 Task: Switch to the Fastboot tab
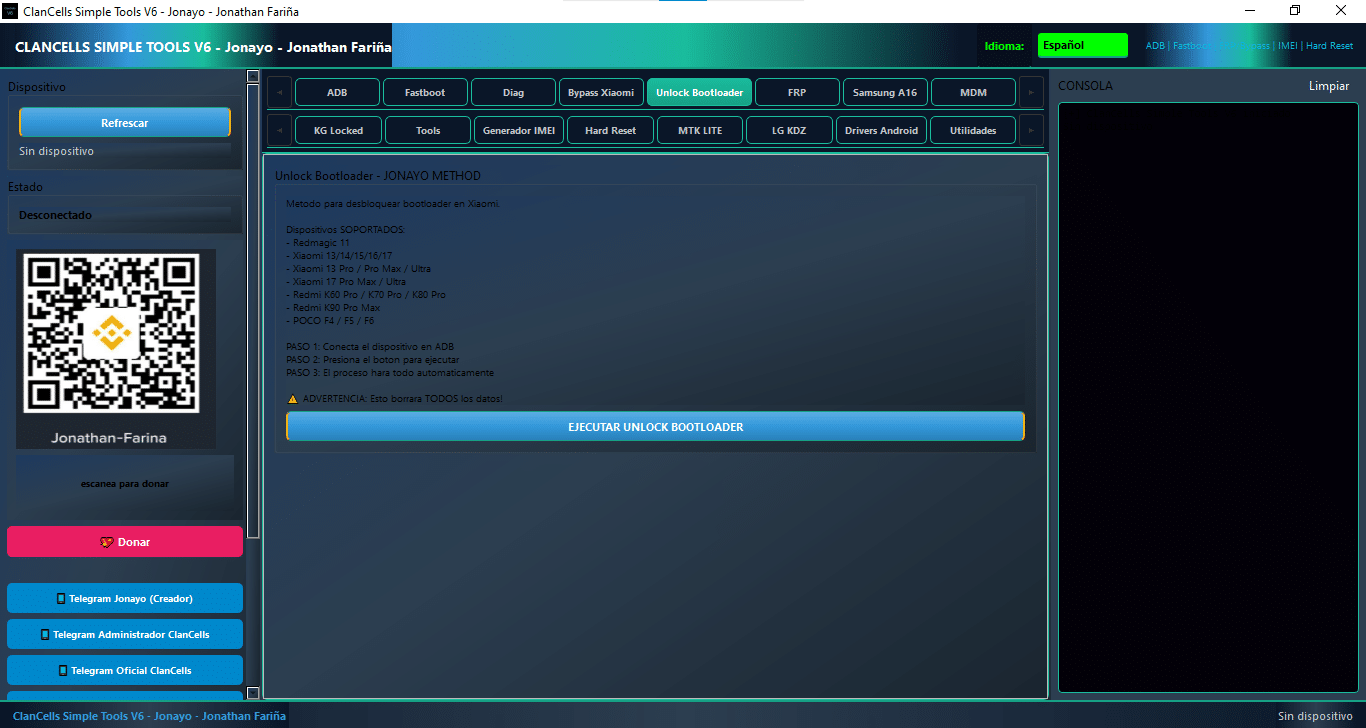coord(425,93)
